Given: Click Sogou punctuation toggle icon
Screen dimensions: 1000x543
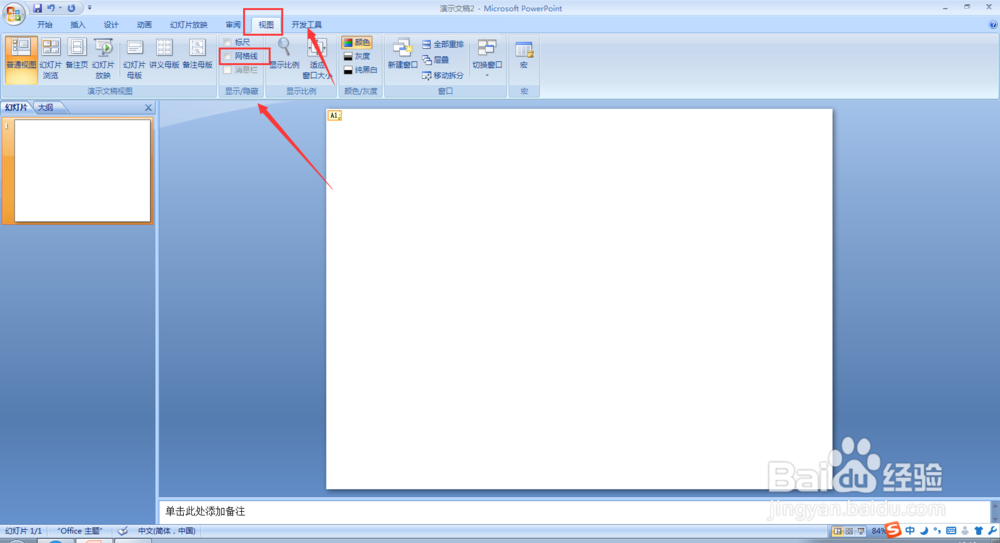Looking at the screenshot, I should click(x=937, y=531).
